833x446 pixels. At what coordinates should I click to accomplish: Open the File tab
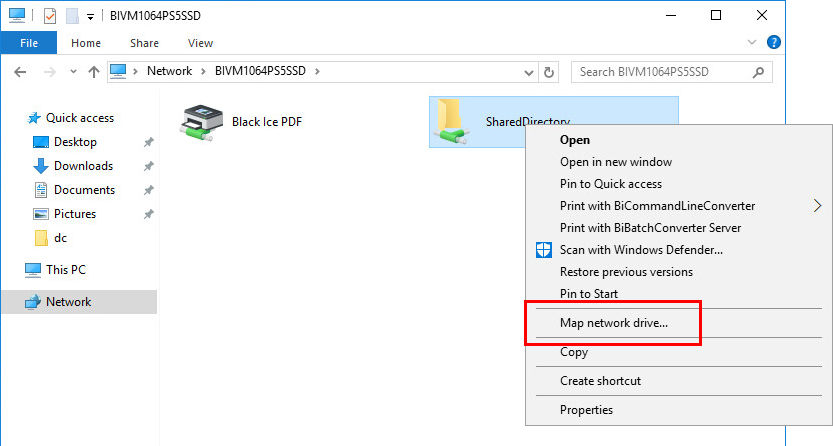pyautogui.click(x=29, y=43)
